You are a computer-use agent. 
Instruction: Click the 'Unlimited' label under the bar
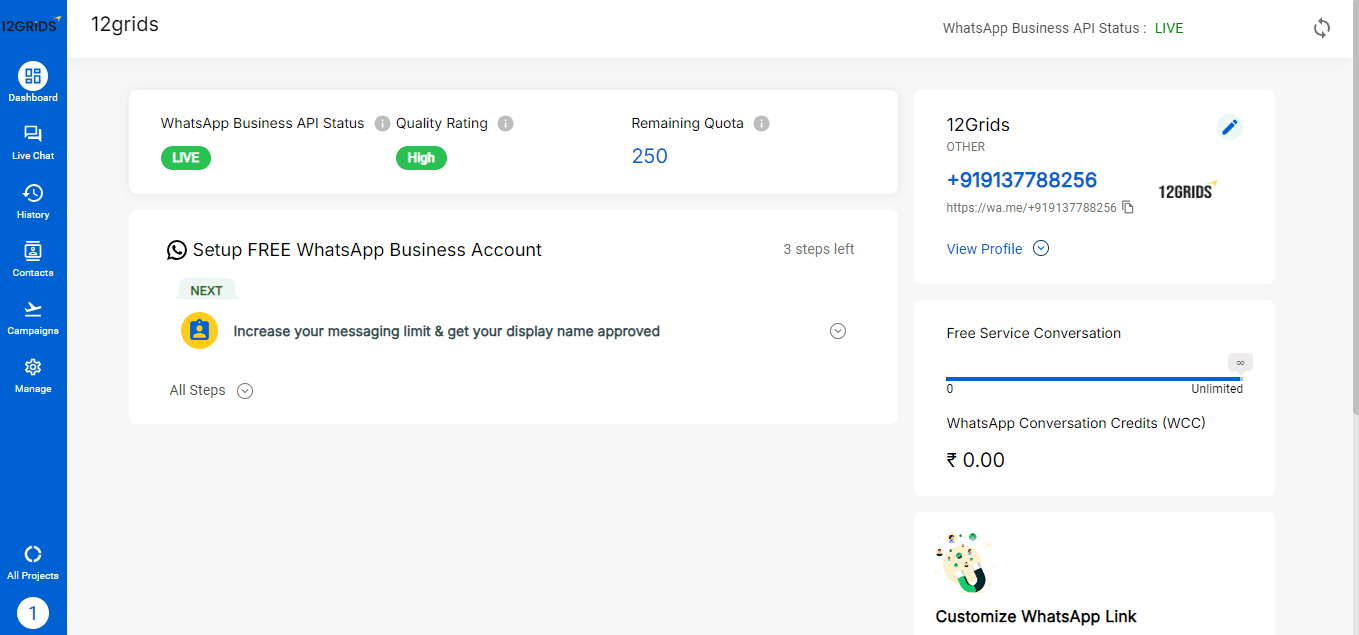pos(1217,389)
